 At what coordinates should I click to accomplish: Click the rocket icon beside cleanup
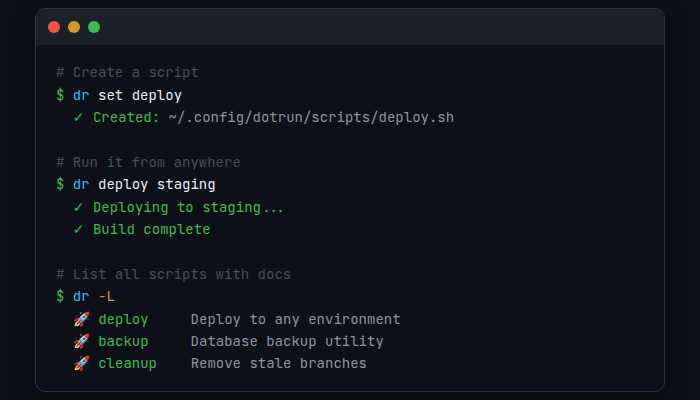coord(82,363)
